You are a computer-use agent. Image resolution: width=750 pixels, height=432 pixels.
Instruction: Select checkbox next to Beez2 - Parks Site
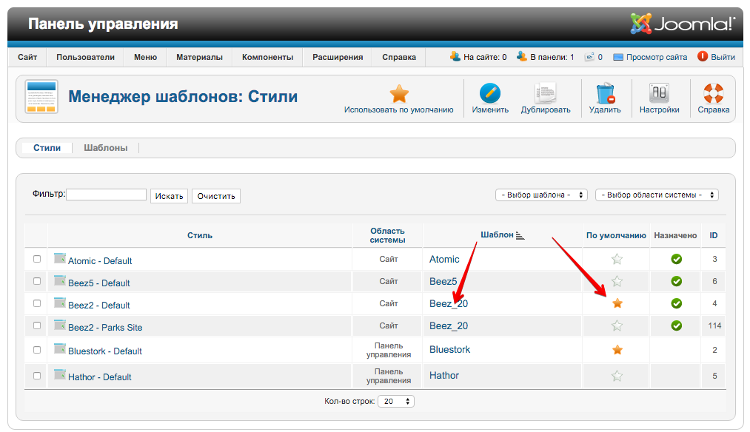37,326
